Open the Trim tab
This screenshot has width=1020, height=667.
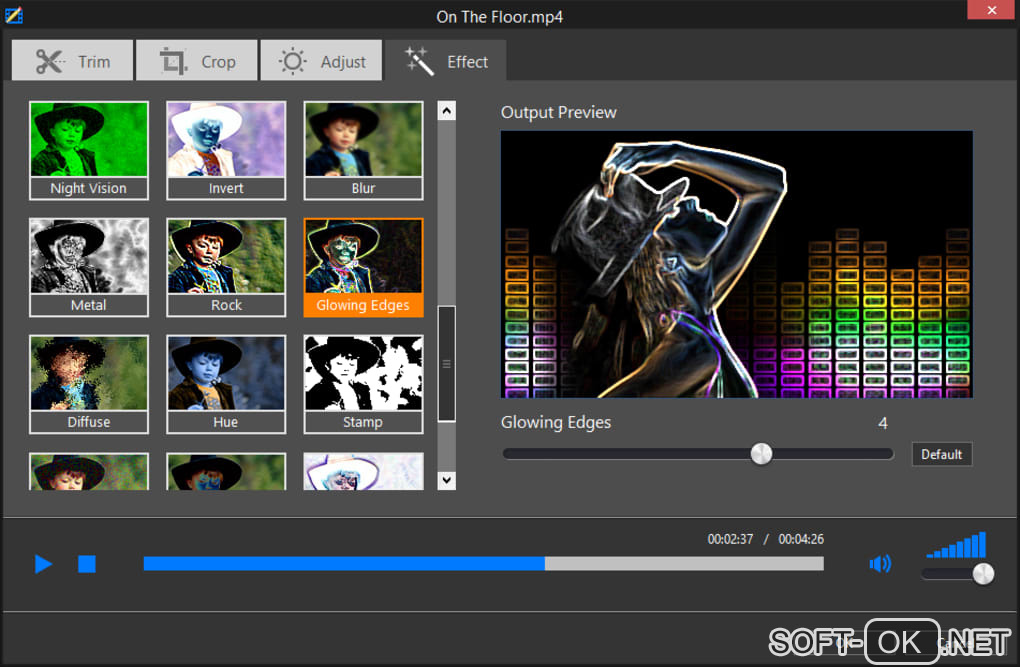pyautogui.click(x=72, y=61)
